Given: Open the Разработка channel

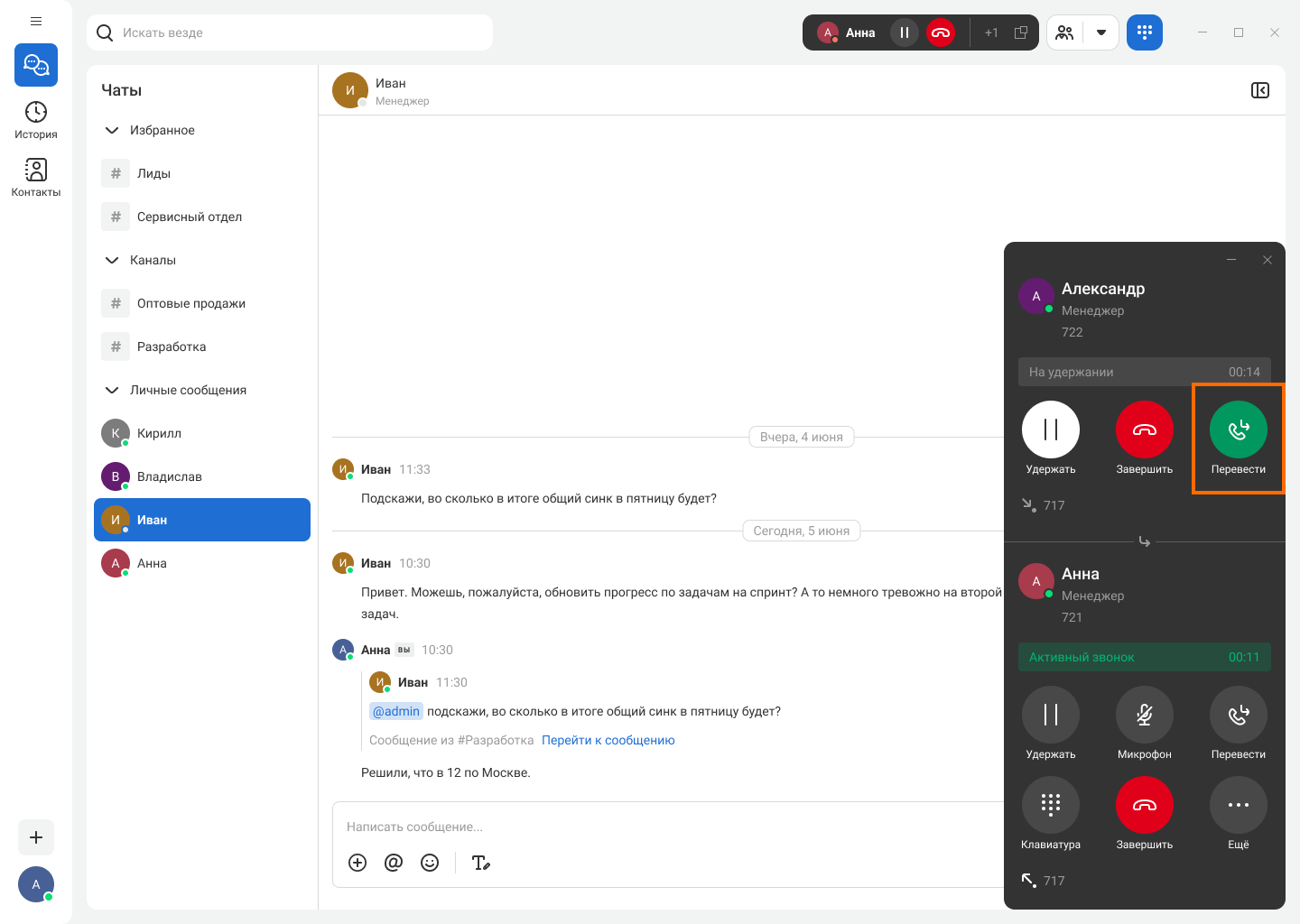Looking at the screenshot, I should tap(172, 346).
